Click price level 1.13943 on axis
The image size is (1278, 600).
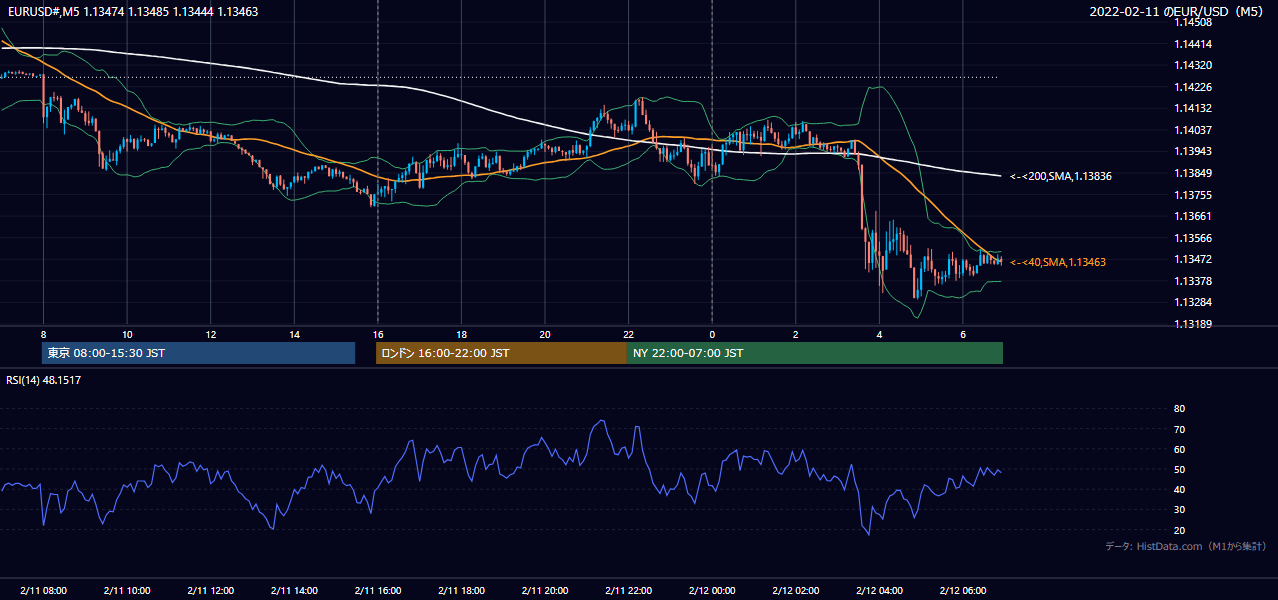click(x=1193, y=151)
